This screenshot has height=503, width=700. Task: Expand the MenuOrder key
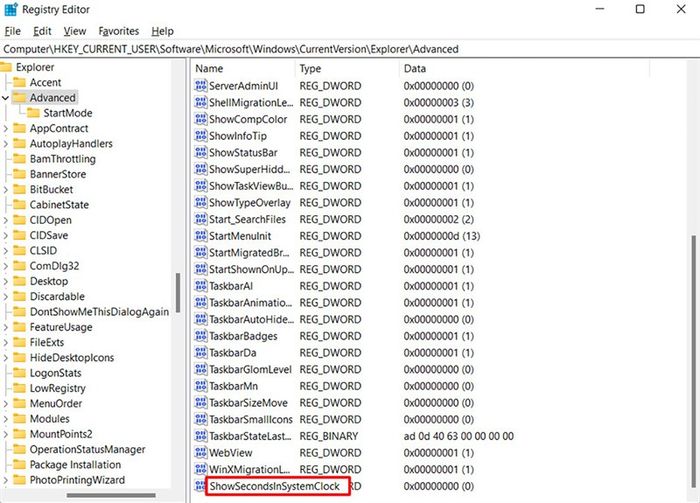[5, 403]
